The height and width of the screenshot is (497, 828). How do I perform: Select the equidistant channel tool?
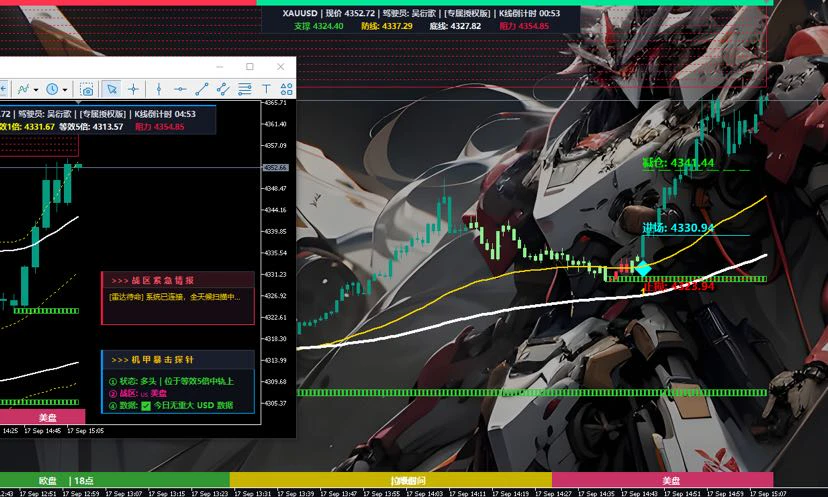pyautogui.click(x=223, y=89)
